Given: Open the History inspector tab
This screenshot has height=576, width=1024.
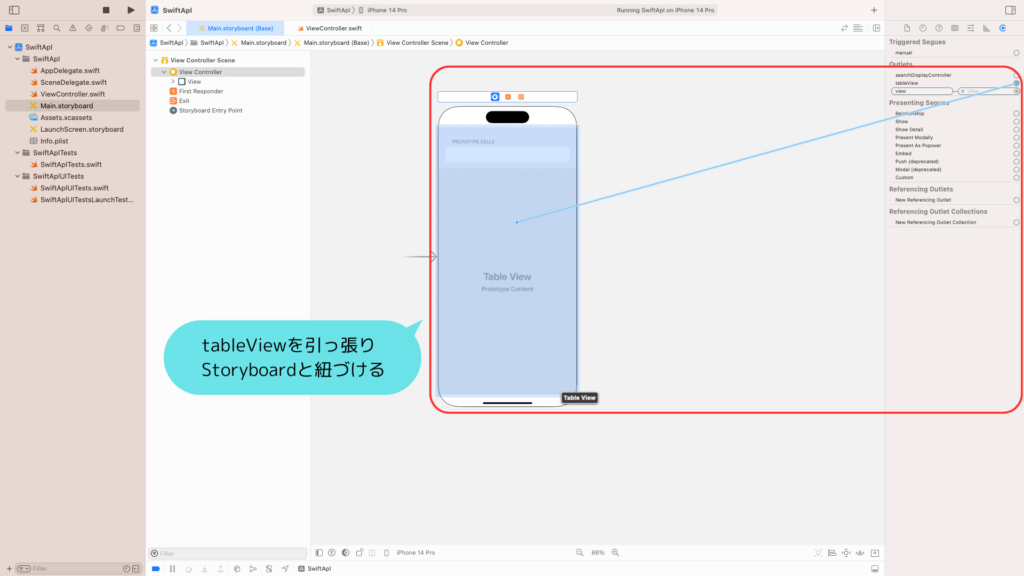Looking at the screenshot, I should coord(923,28).
